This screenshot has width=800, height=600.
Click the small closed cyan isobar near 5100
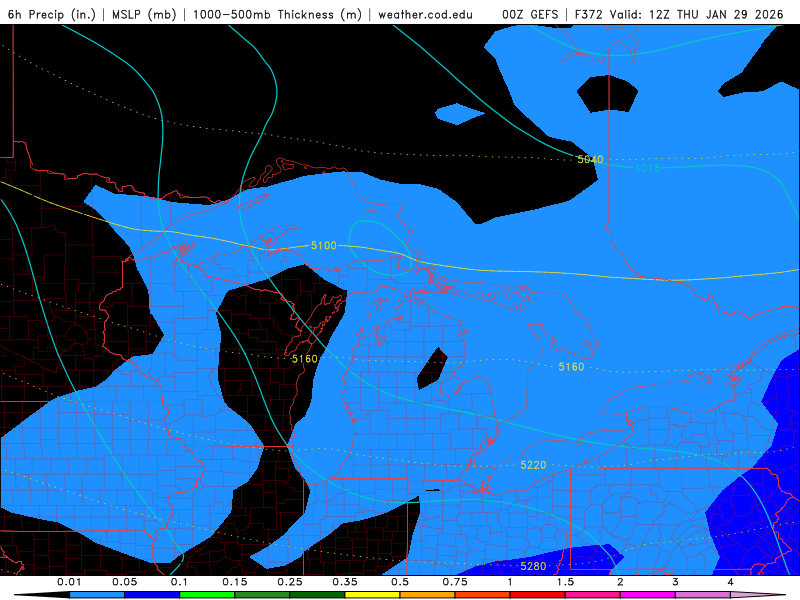(x=380, y=248)
